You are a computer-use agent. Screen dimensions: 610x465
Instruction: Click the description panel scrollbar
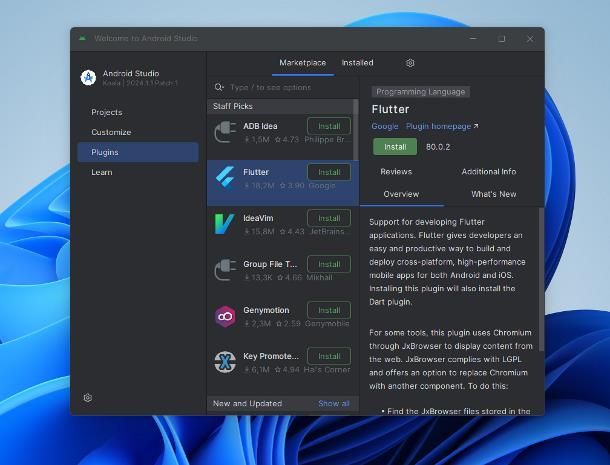pyautogui.click(x=541, y=280)
